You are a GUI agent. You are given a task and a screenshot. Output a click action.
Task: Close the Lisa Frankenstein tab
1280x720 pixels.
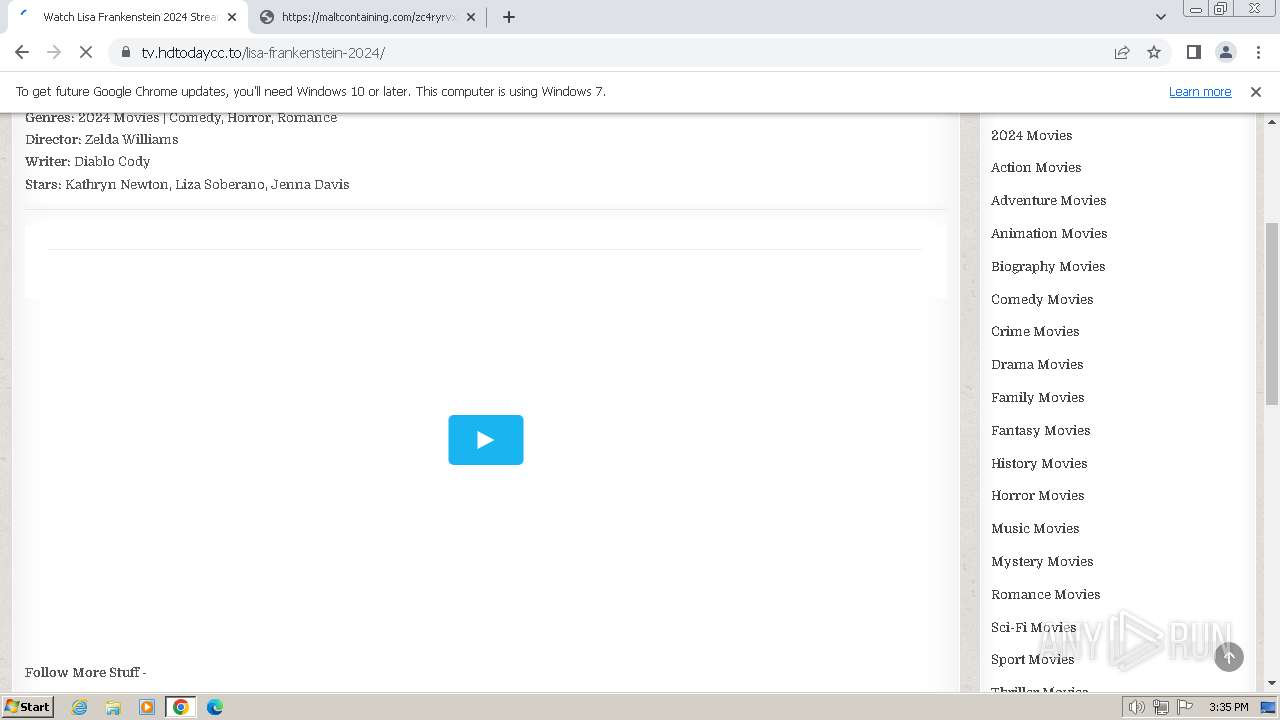point(232,17)
